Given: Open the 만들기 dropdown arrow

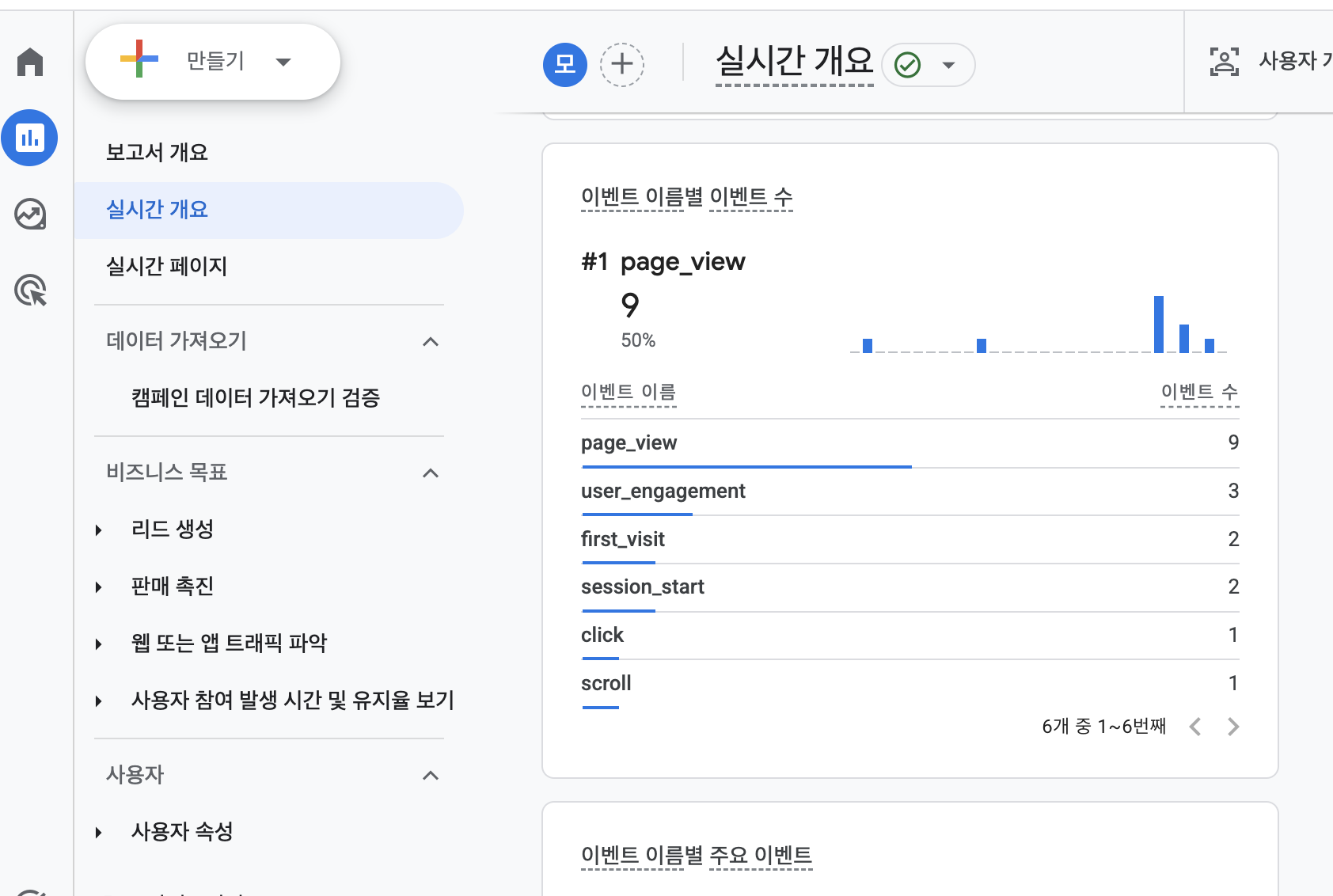Looking at the screenshot, I should (283, 61).
